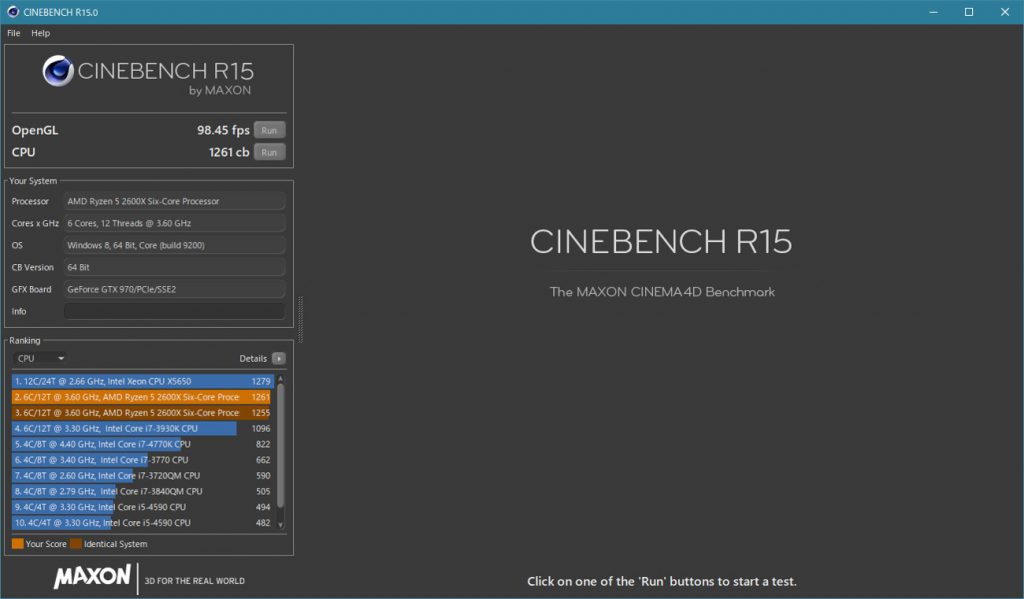Image resolution: width=1024 pixels, height=599 pixels.
Task: Click the GFX Board value field
Action: [174, 289]
